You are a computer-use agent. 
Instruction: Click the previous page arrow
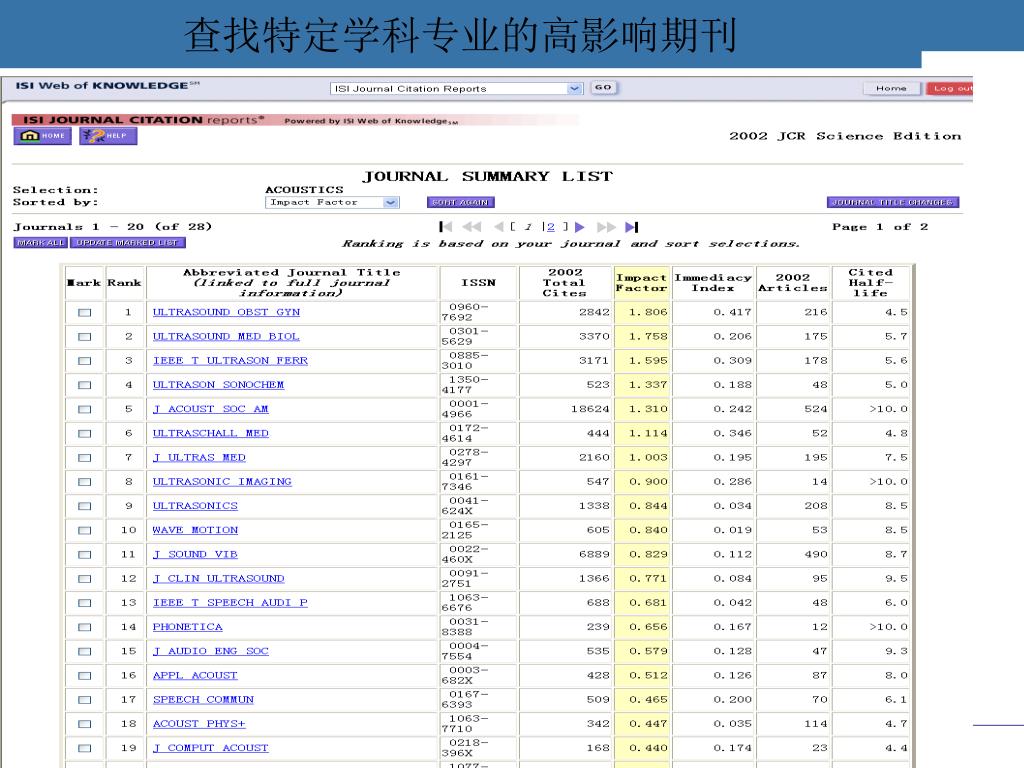(x=499, y=227)
